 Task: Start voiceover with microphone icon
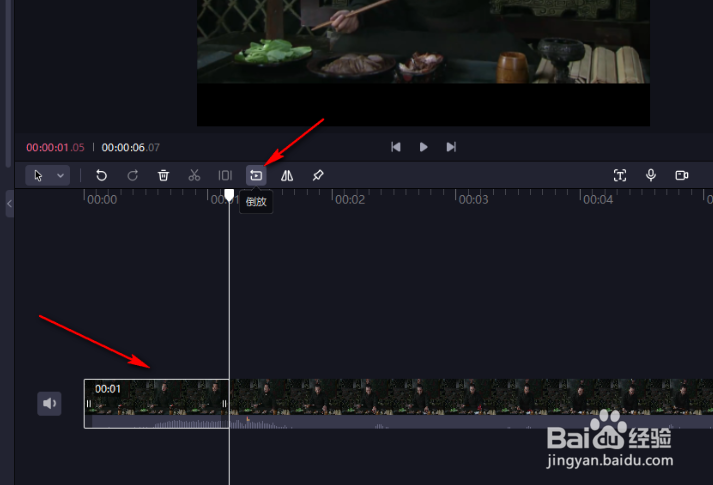pos(651,175)
